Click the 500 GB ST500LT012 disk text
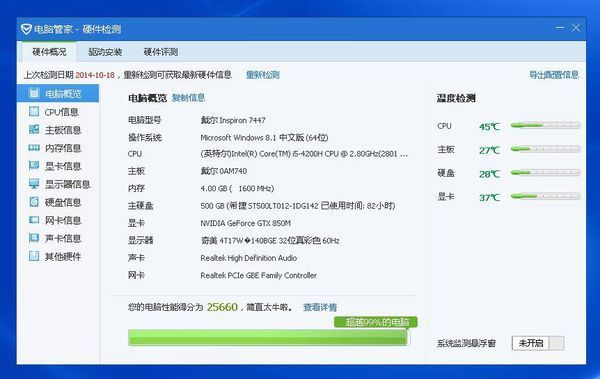This screenshot has width=600, height=379. [x=298, y=206]
